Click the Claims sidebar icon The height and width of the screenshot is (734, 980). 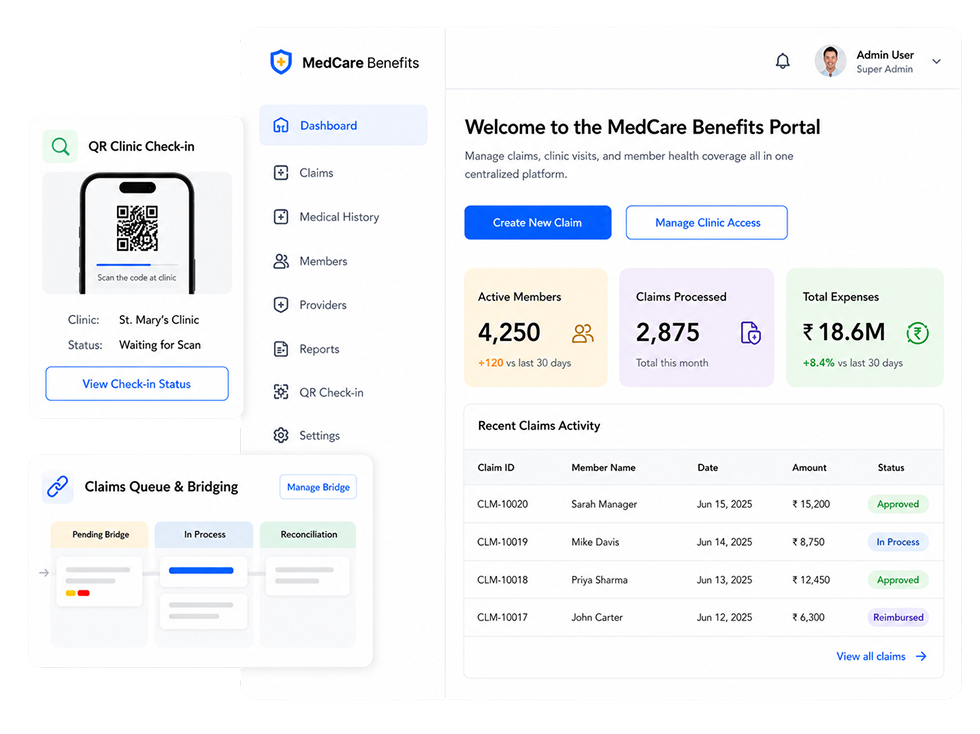[281, 173]
